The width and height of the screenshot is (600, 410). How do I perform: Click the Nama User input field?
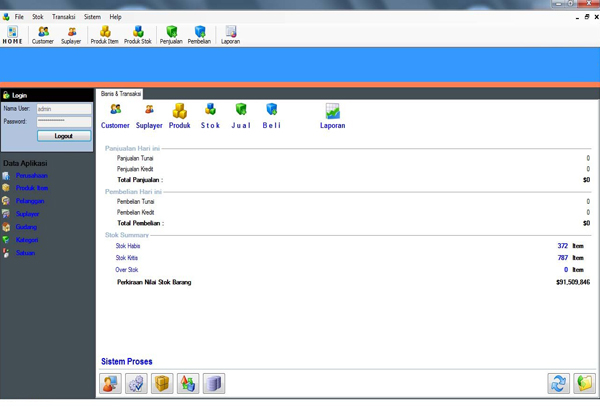[x=64, y=109]
